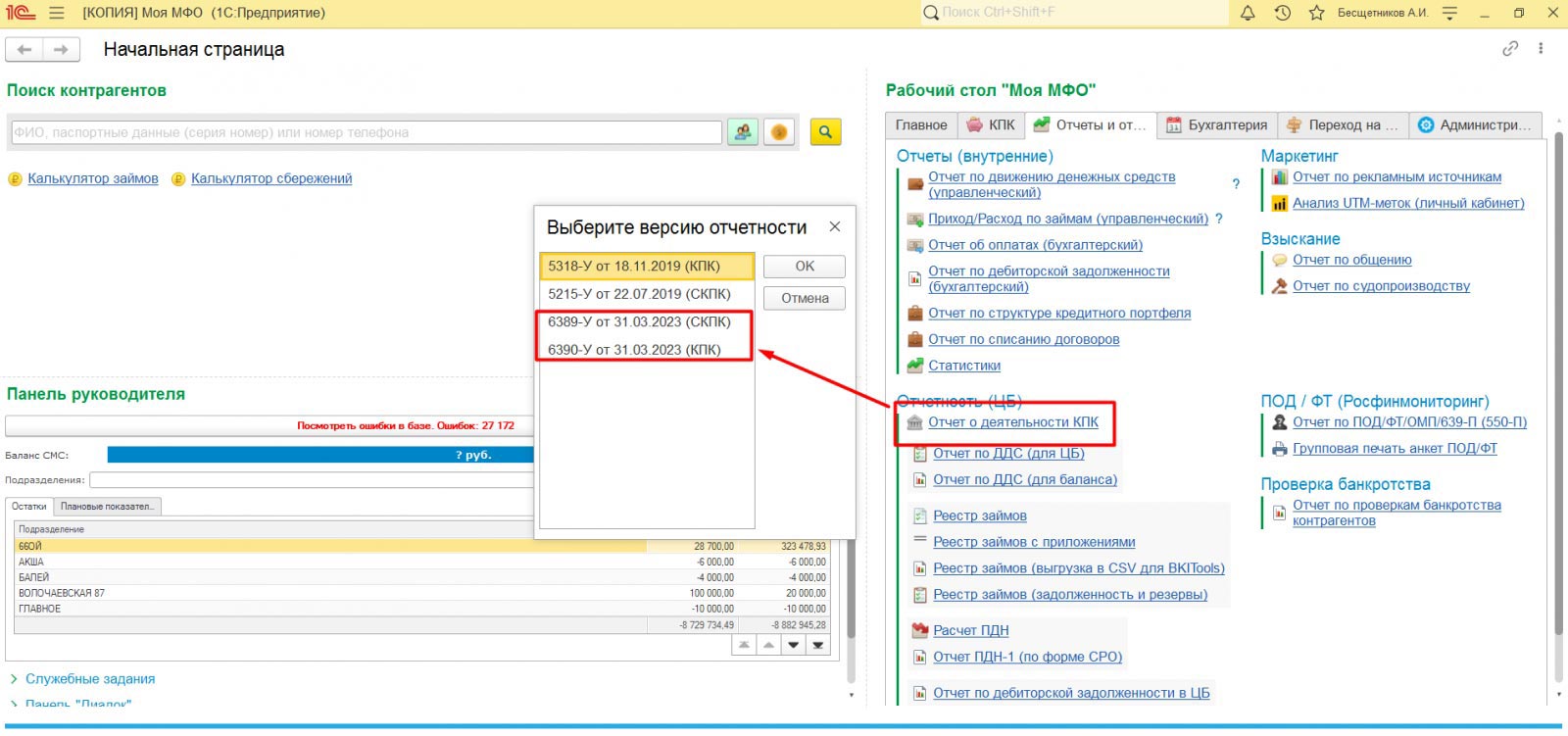
Task: Jump to last row with the table bottom-arrow button
Action: click(x=817, y=645)
